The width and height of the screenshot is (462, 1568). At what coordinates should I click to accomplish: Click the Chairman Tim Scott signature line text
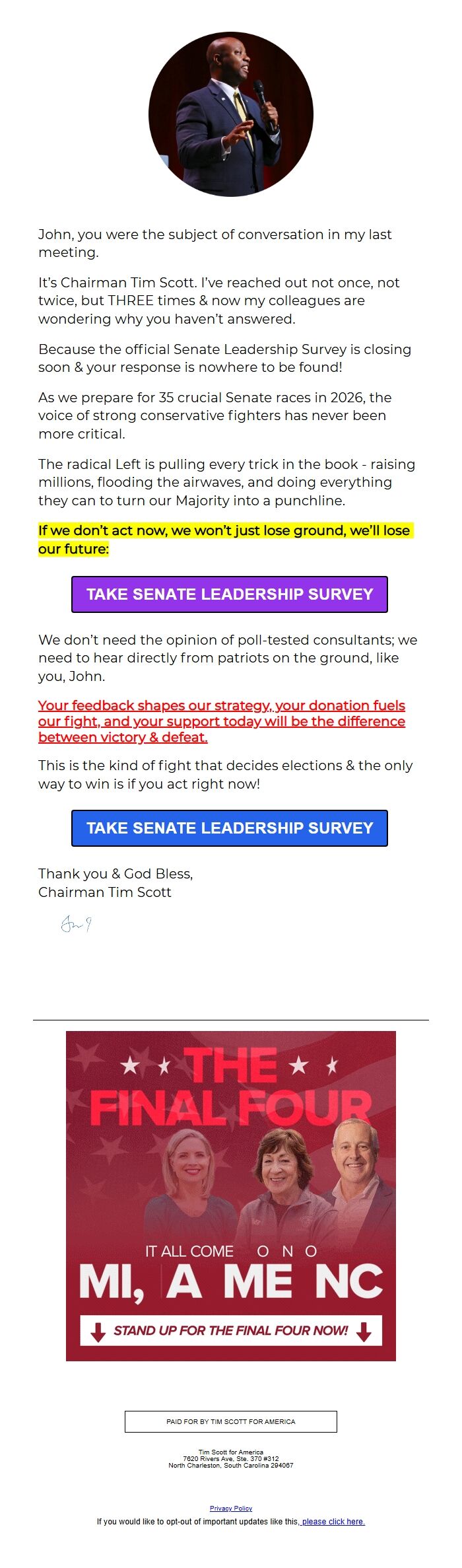pyautogui.click(x=104, y=892)
